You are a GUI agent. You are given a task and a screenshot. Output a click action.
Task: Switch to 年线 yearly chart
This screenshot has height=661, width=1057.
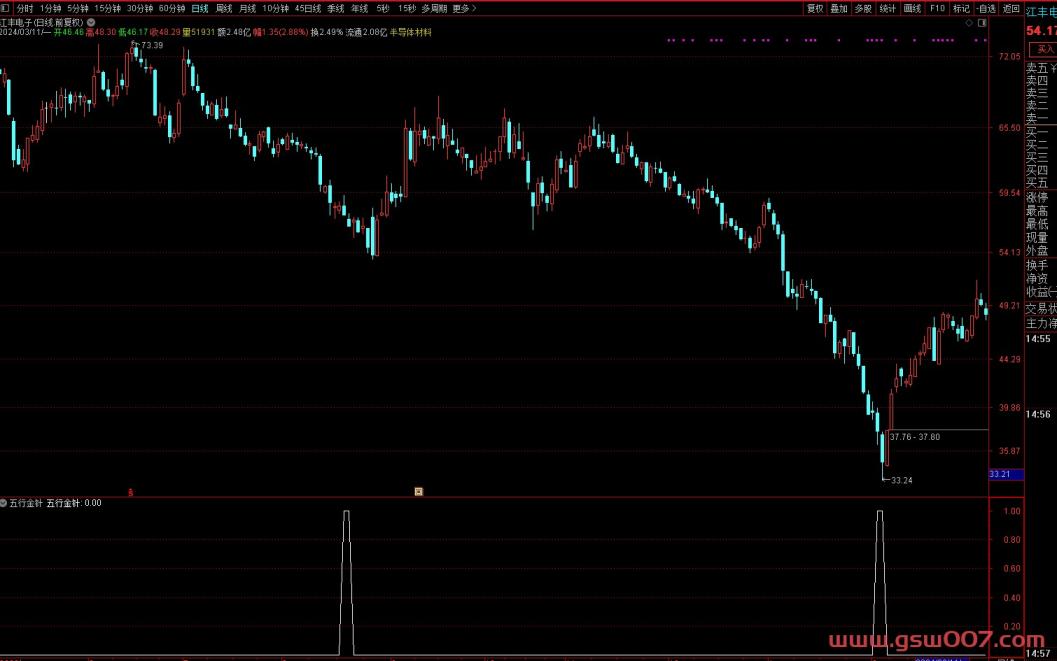coord(360,8)
